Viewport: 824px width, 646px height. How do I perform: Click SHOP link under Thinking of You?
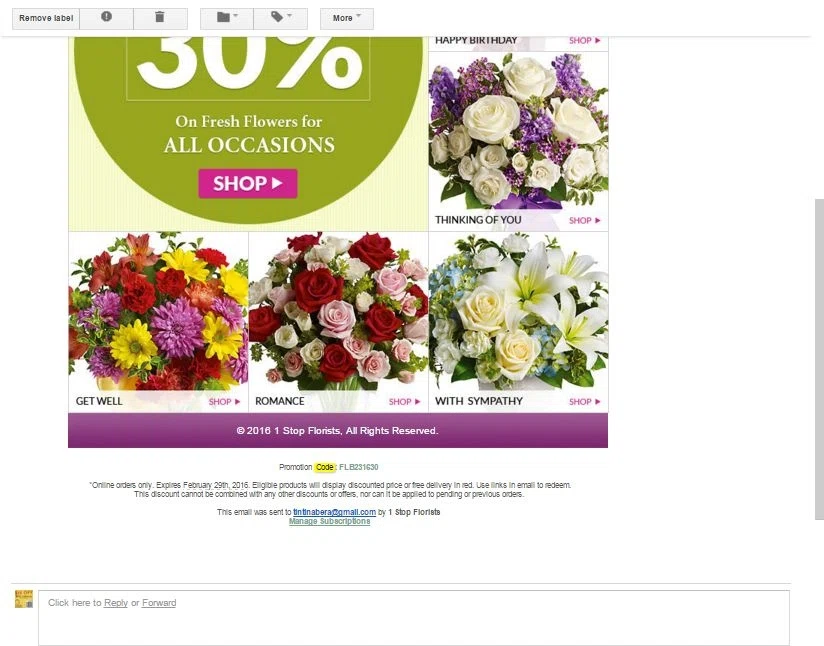coord(584,220)
